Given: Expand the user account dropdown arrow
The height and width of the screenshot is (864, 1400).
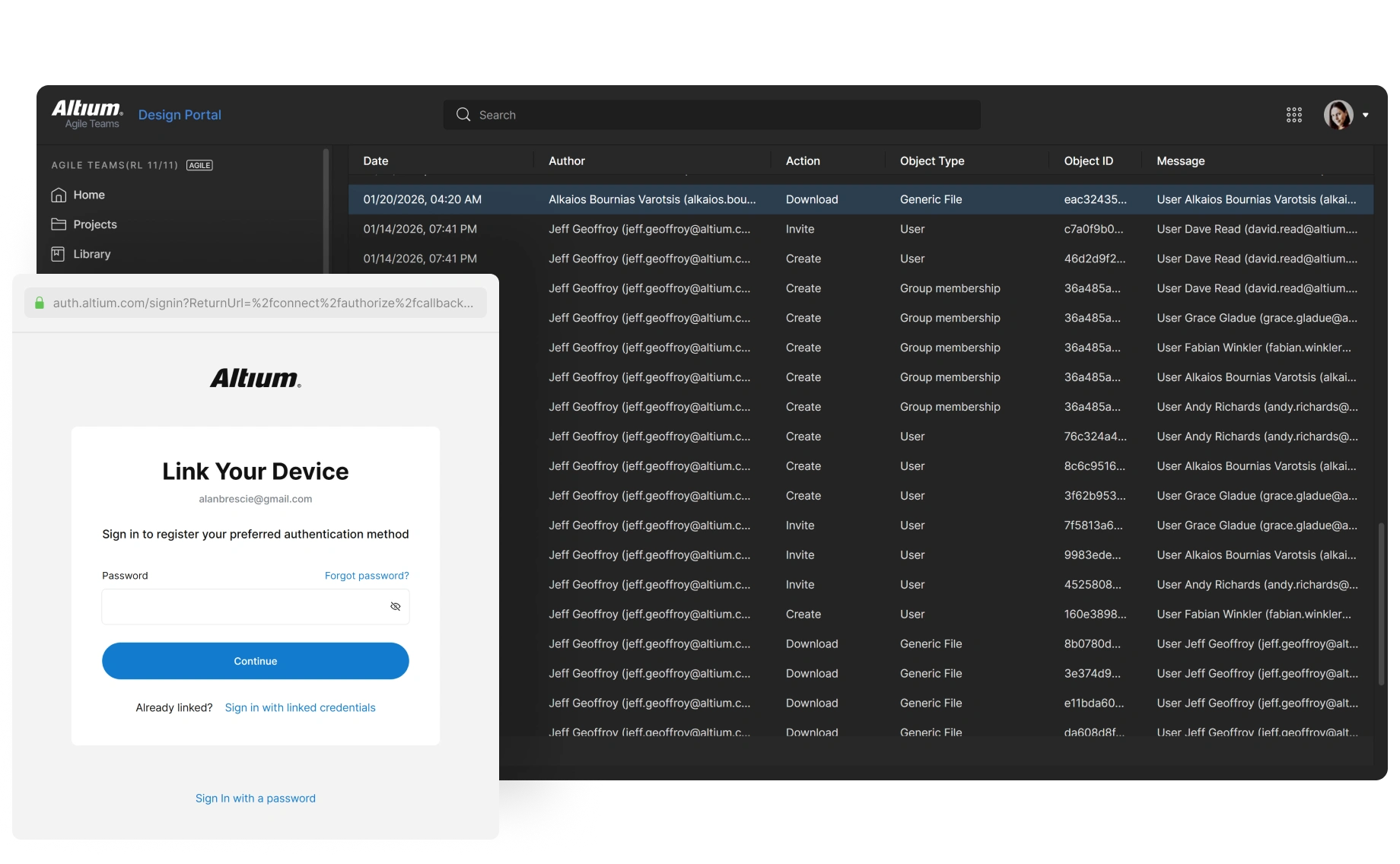Looking at the screenshot, I should coord(1366,116).
